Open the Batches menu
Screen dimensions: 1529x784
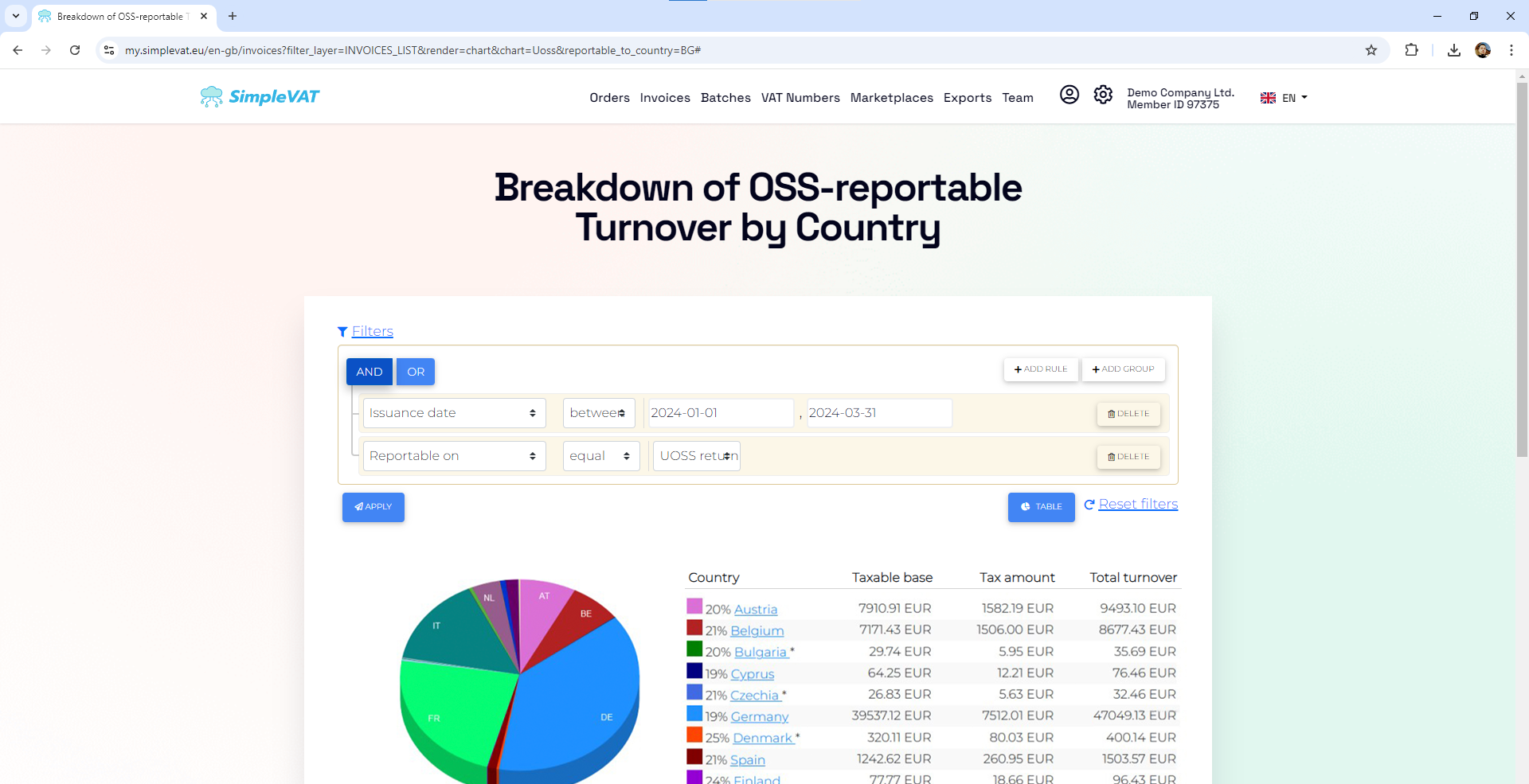coord(725,98)
